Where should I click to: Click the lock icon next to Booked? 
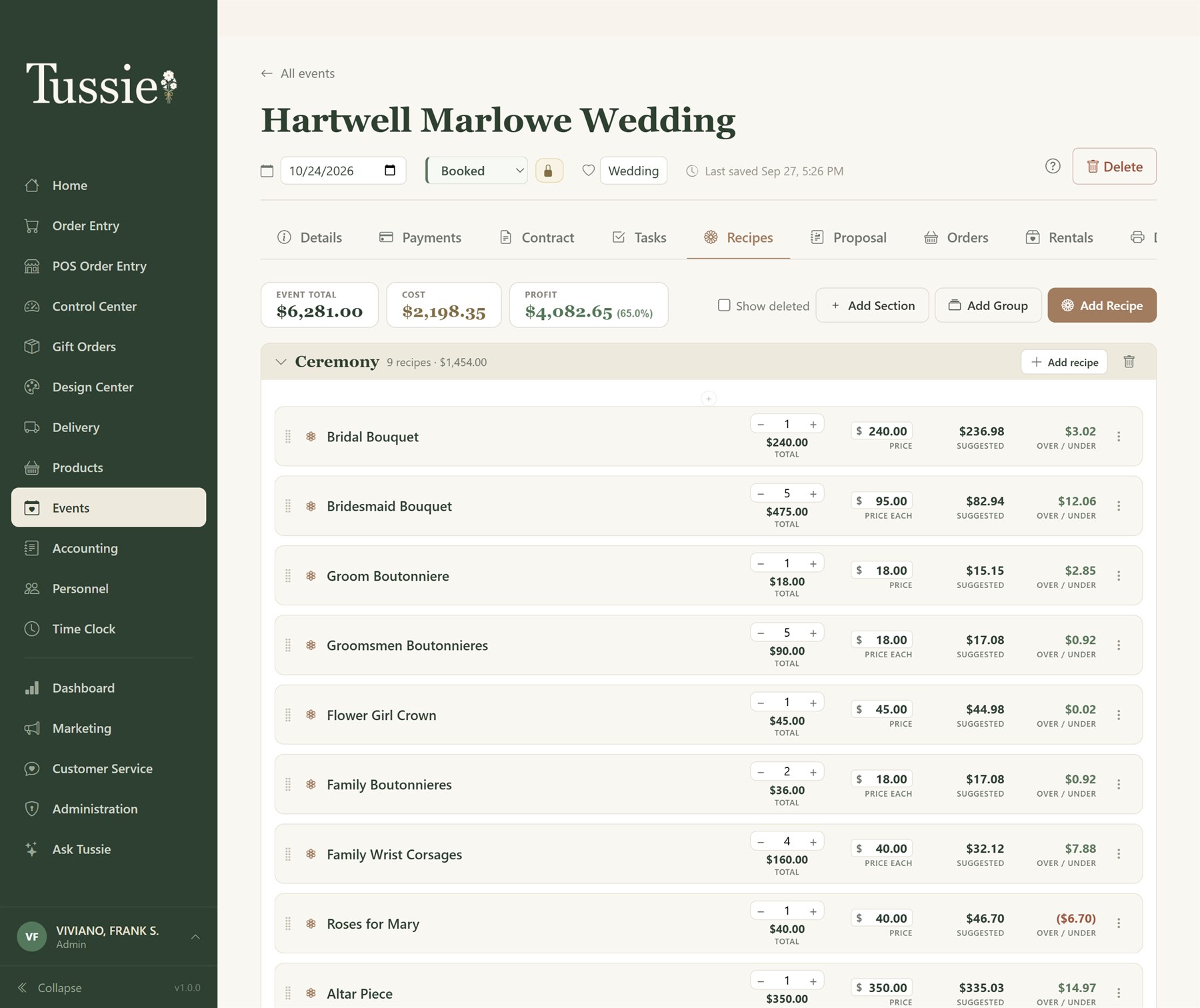tap(548, 171)
